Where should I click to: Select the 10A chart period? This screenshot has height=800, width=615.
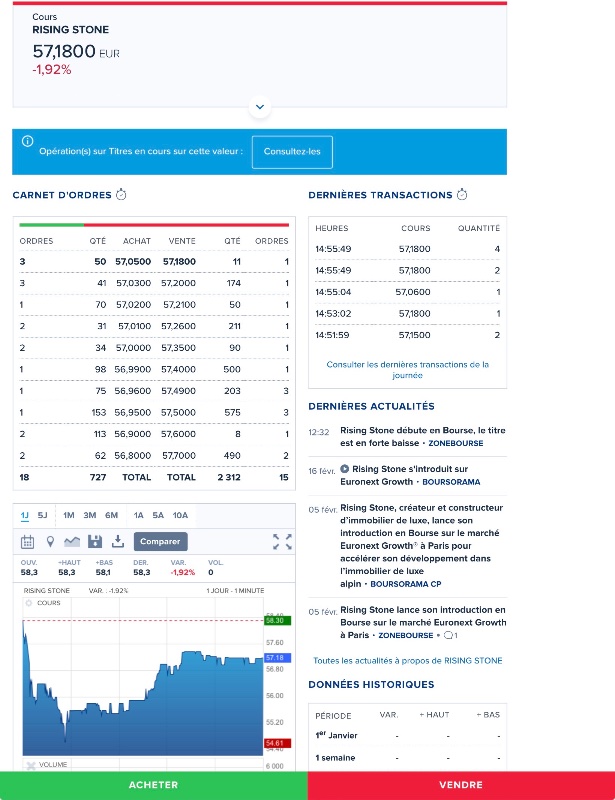coord(180,515)
